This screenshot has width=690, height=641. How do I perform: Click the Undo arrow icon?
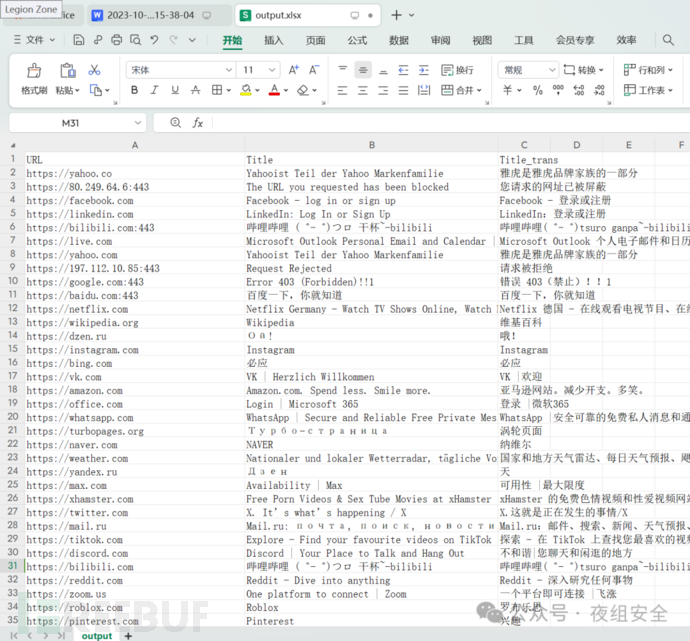[154, 40]
